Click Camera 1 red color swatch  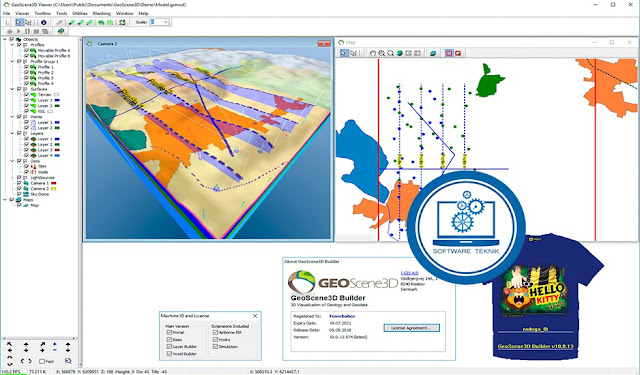click(54, 183)
